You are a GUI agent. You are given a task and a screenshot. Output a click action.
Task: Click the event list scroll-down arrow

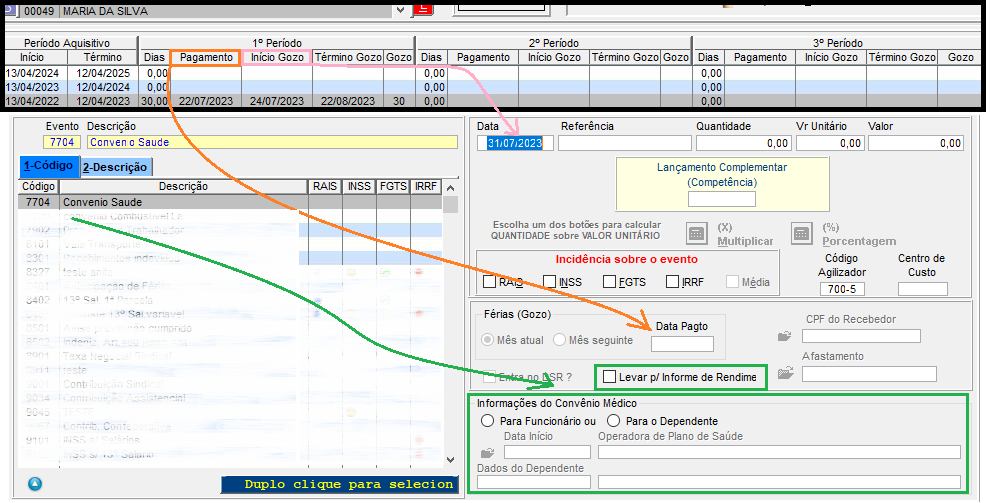[x=450, y=460]
